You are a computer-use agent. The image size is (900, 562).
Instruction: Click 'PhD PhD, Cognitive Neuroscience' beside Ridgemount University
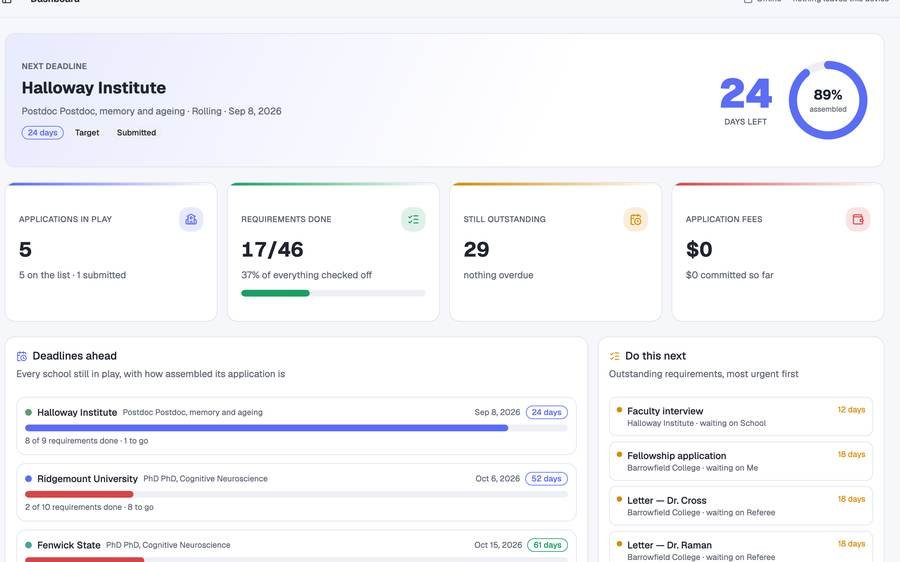(205, 479)
